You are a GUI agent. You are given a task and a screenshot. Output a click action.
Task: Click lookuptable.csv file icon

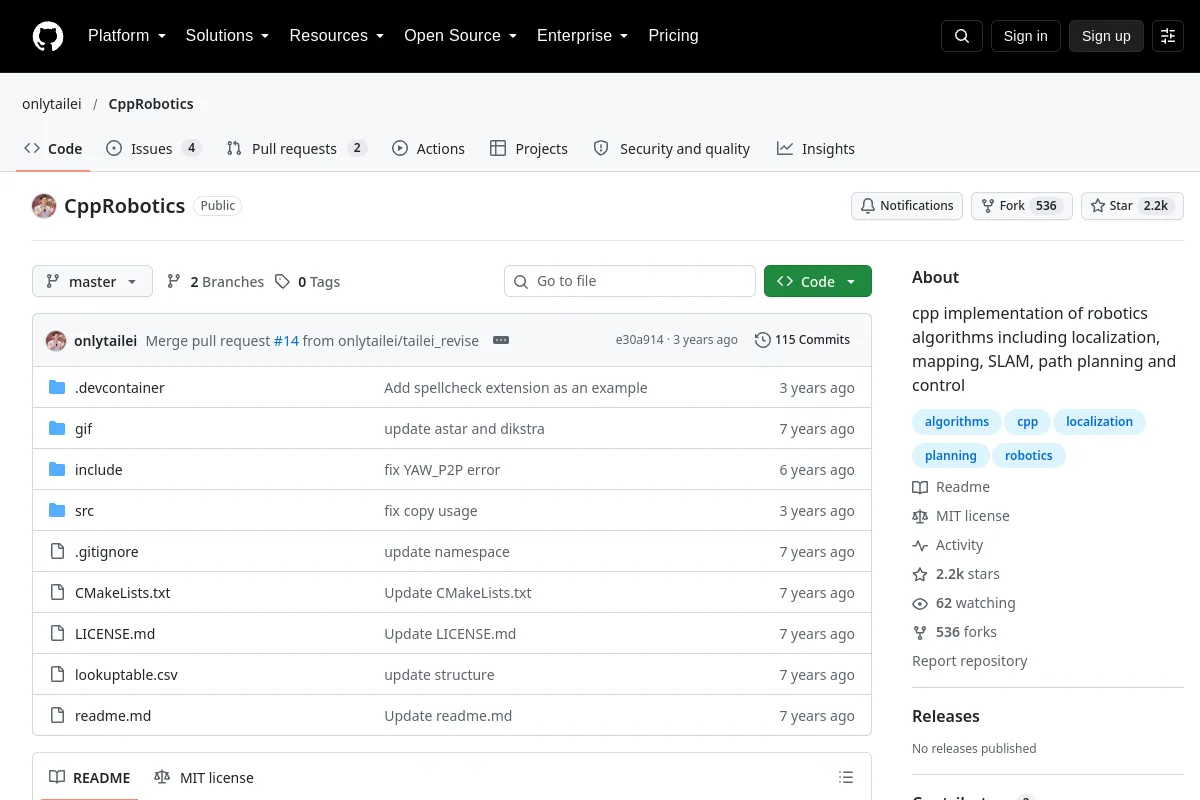pyautogui.click(x=57, y=674)
